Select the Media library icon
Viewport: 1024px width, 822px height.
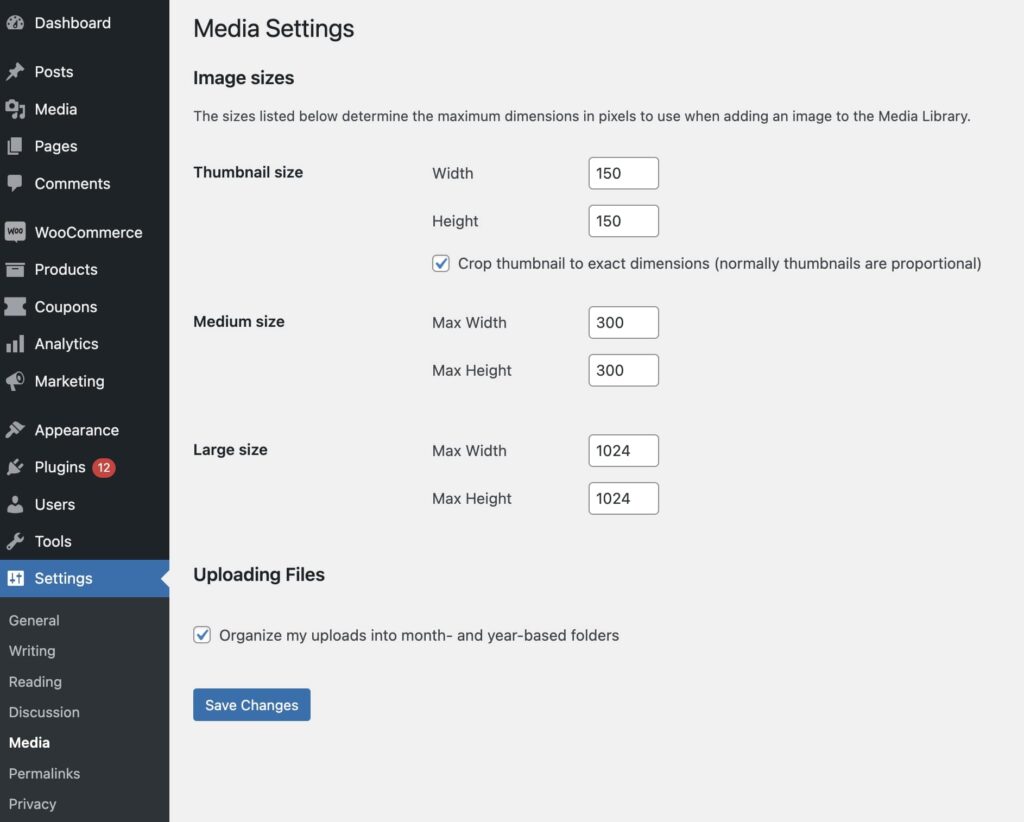[x=17, y=109]
